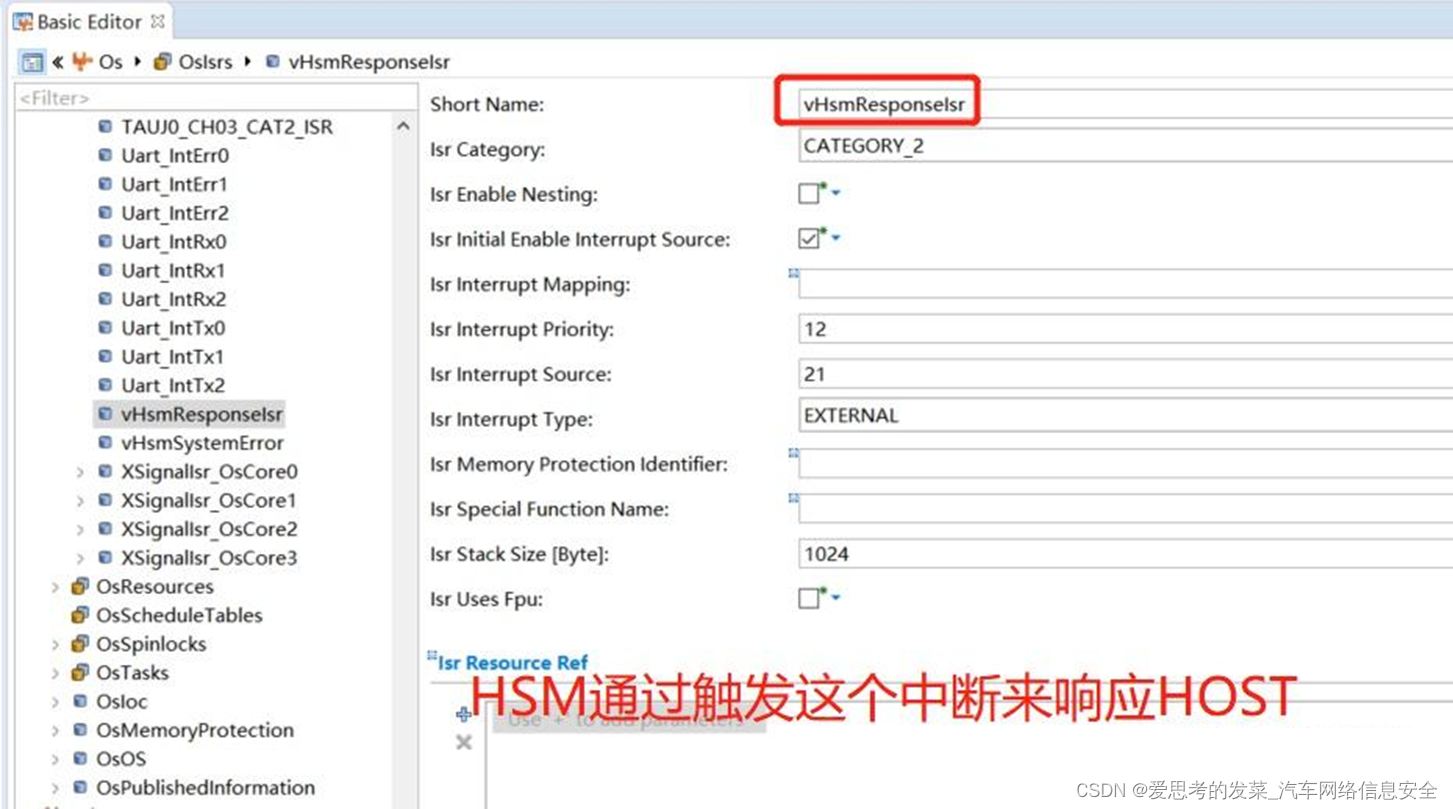
Task: Select vHsmSystemError in the tree
Action: point(203,443)
